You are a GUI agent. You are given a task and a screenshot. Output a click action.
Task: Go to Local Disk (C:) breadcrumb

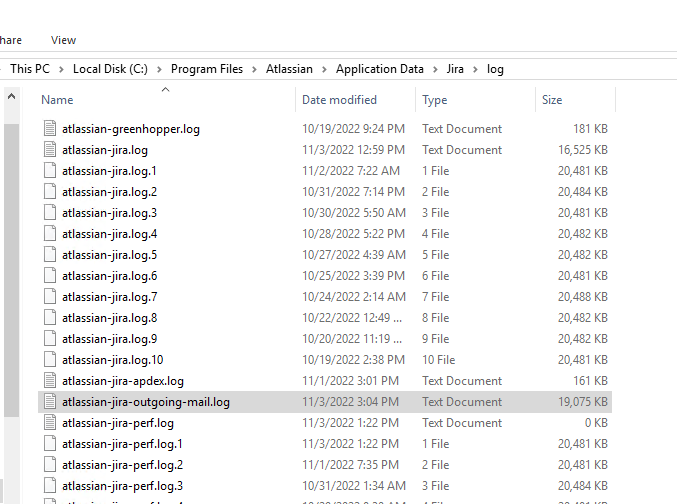point(110,69)
